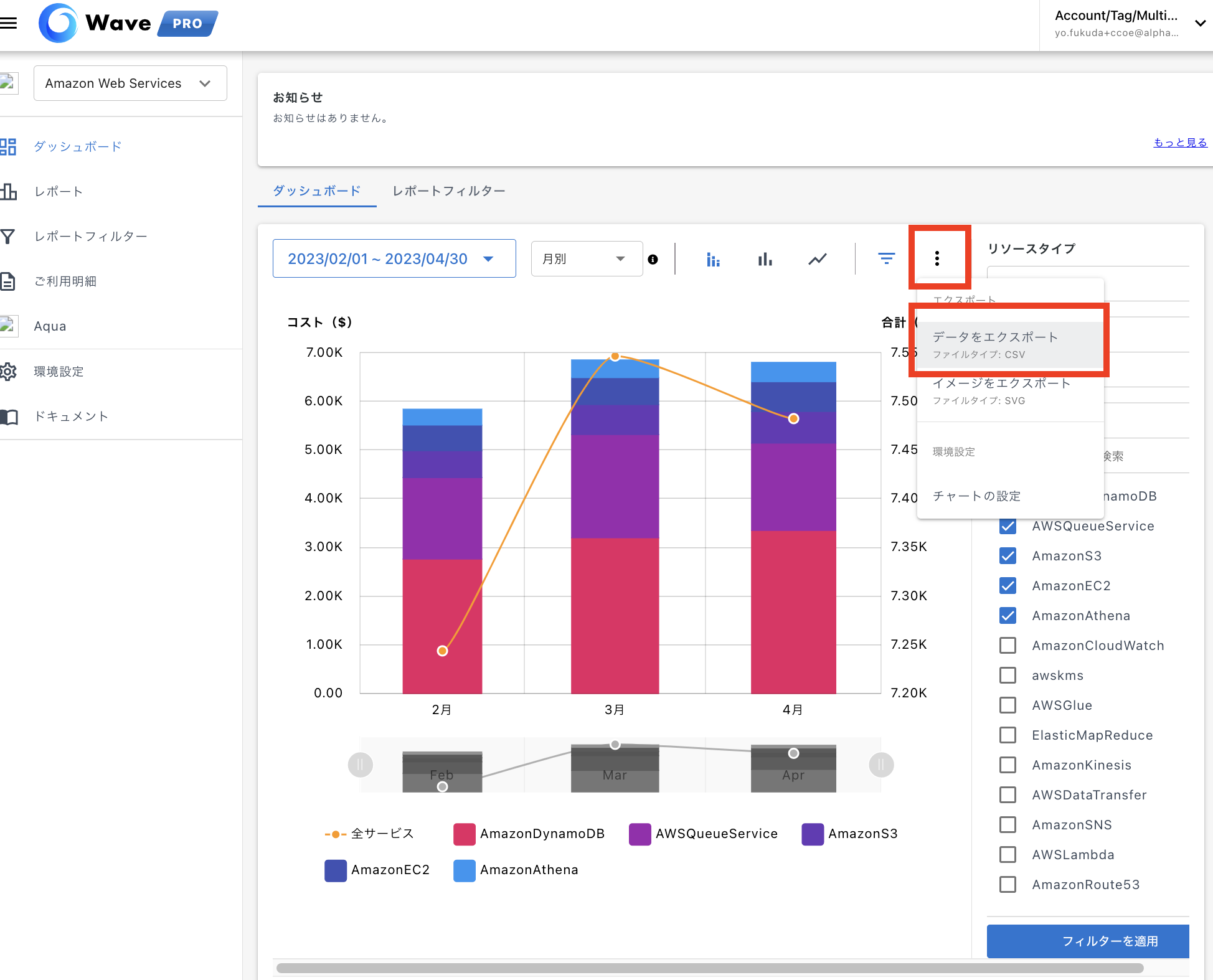The height and width of the screenshot is (980, 1213).
Task: Uncheck the AmazonS3 checkbox
Action: pos(1008,556)
